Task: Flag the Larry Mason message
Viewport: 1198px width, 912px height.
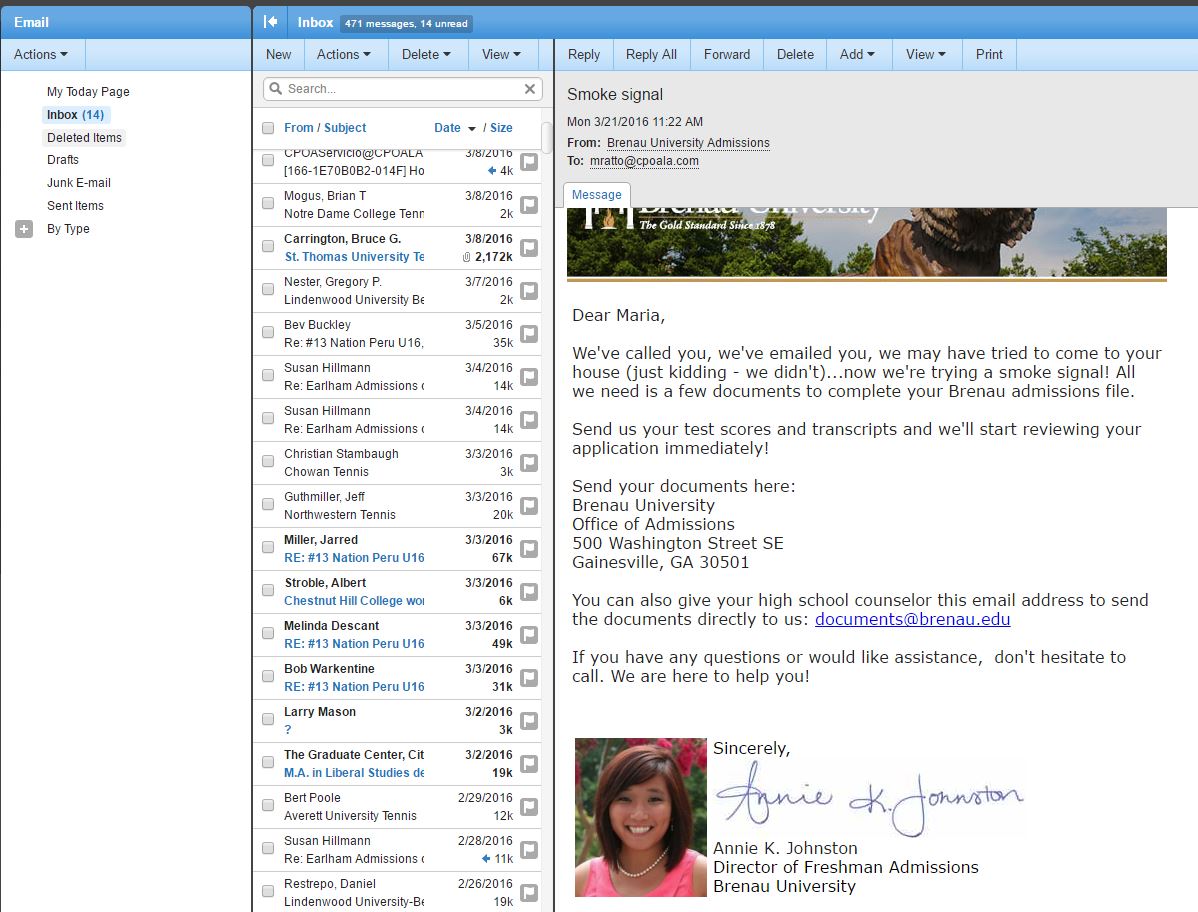Action: pyautogui.click(x=529, y=720)
